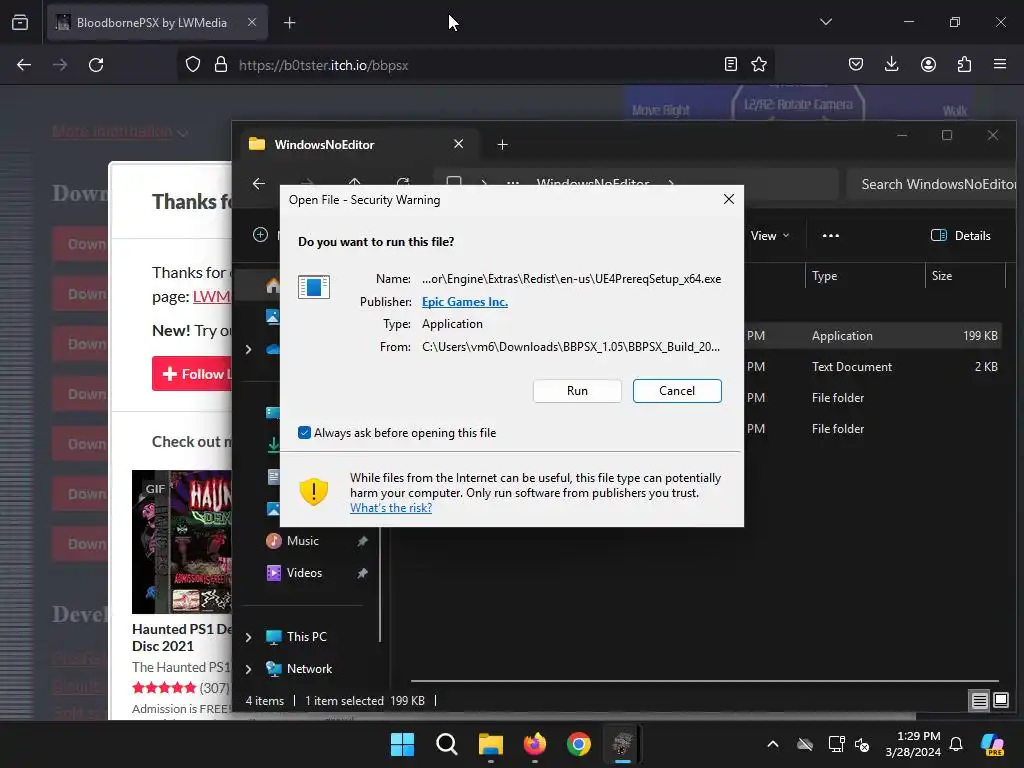Open the Haunted PS1 Demo Disc thumbnail
This screenshot has height=768, width=1024.
pos(182,541)
